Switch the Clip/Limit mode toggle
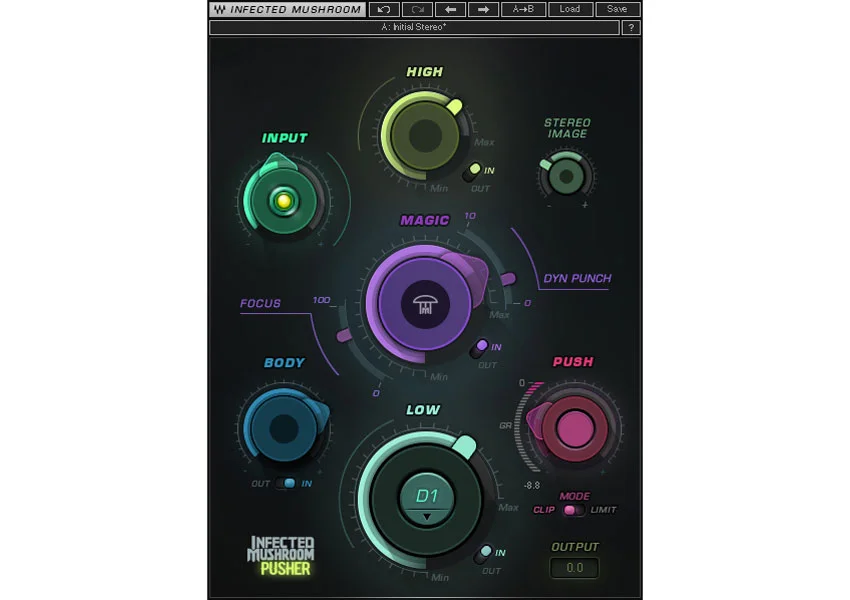This screenshot has width=850, height=600. 573,510
